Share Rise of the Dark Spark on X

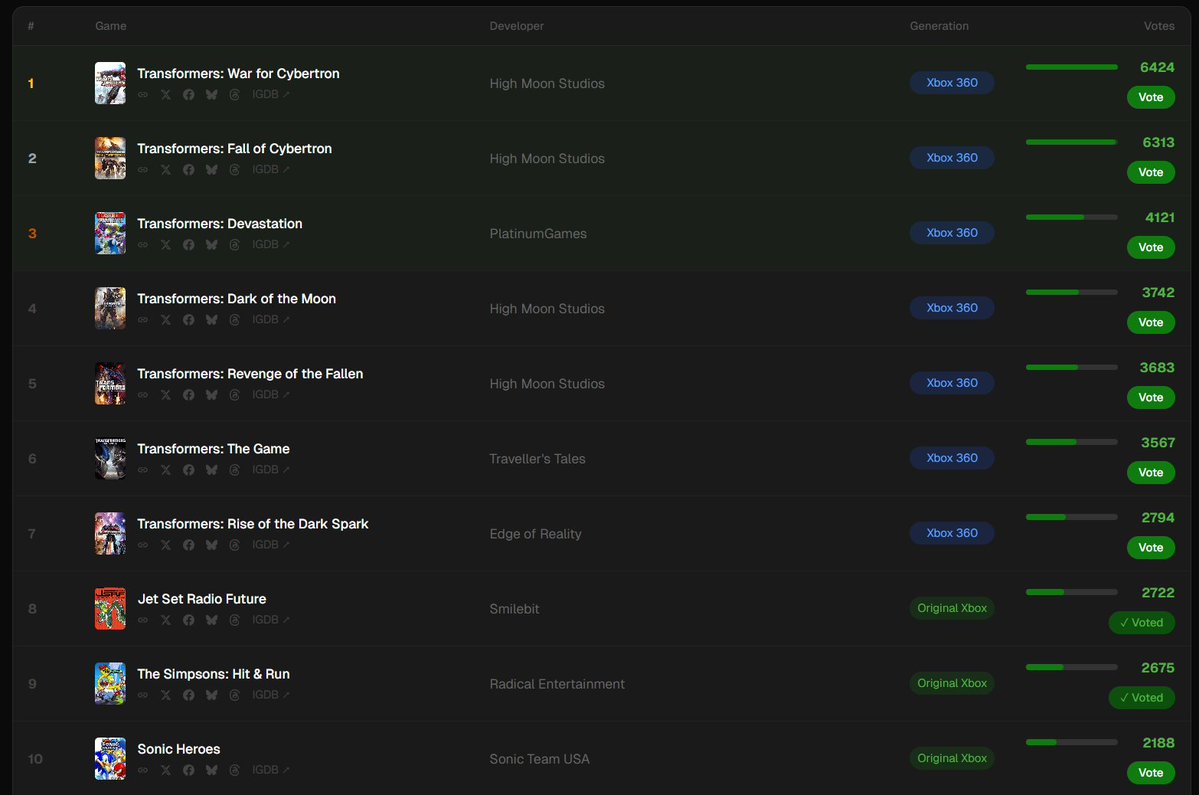coord(166,545)
